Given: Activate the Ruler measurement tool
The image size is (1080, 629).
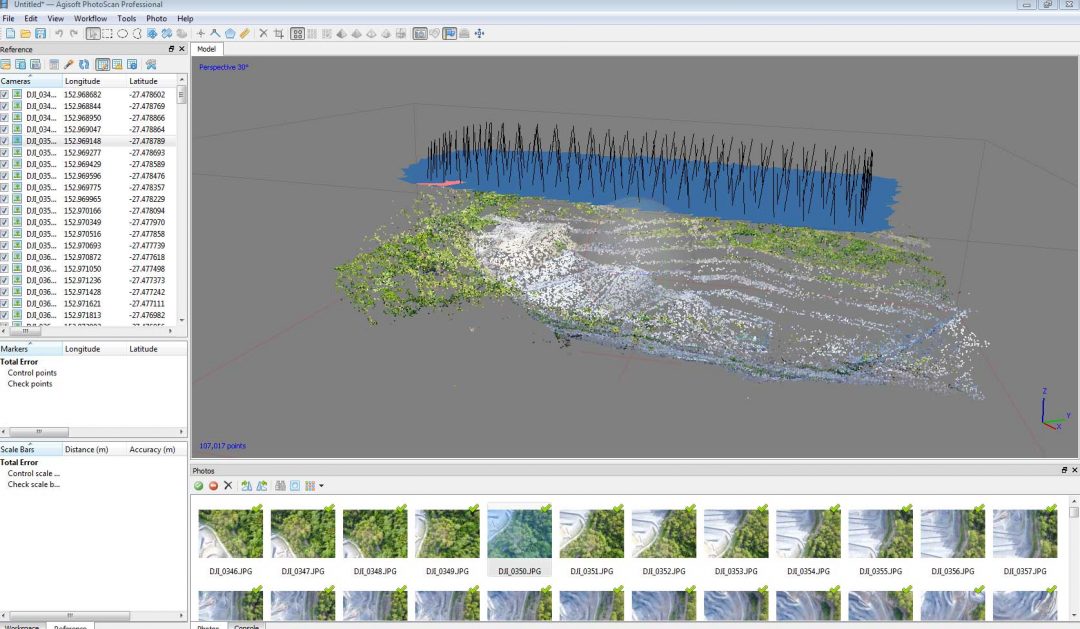Looking at the screenshot, I should [x=244, y=33].
